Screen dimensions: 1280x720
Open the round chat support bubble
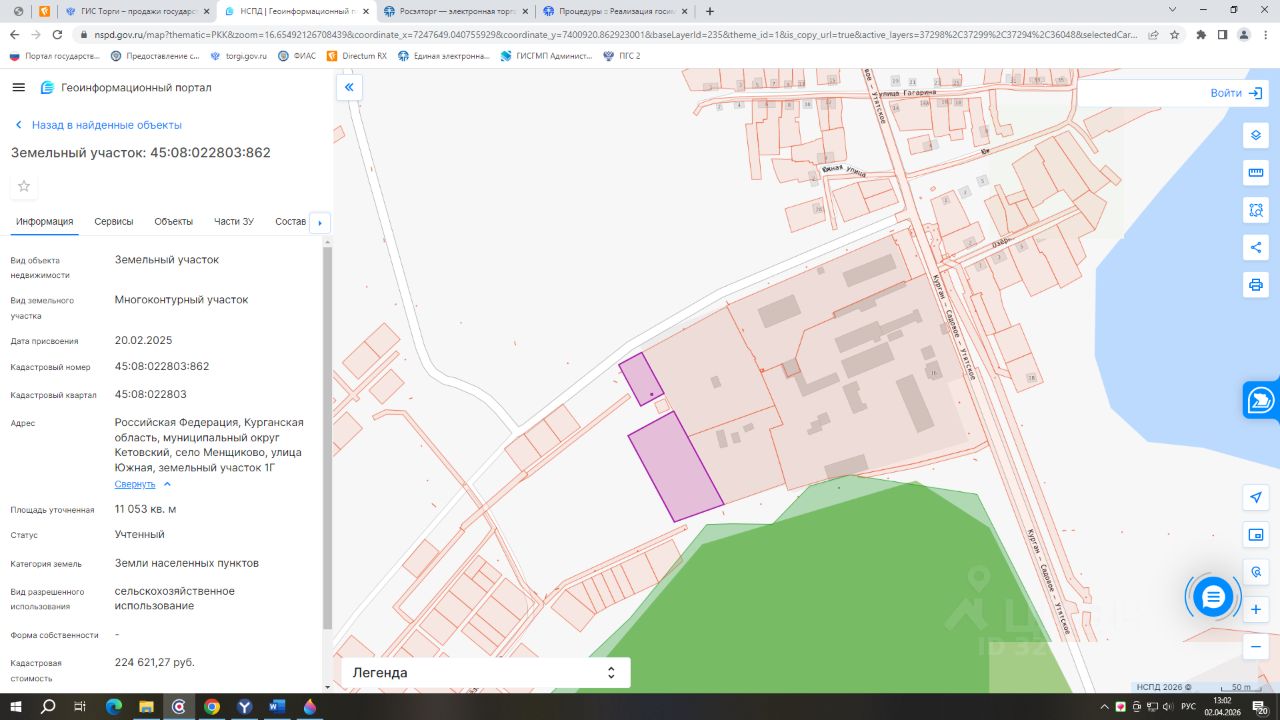click(x=1213, y=598)
